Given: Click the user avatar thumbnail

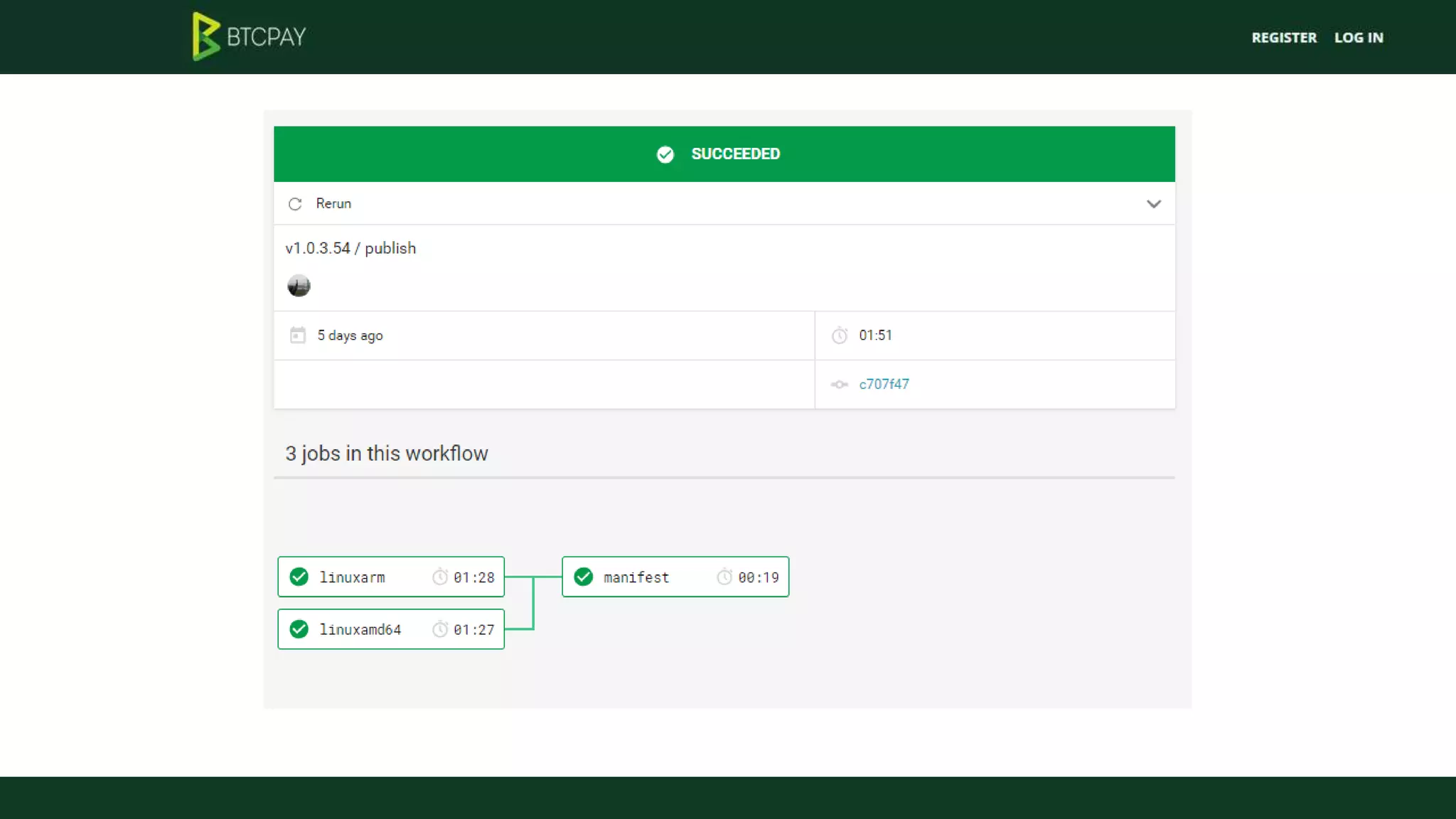Looking at the screenshot, I should click(x=299, y=285).
